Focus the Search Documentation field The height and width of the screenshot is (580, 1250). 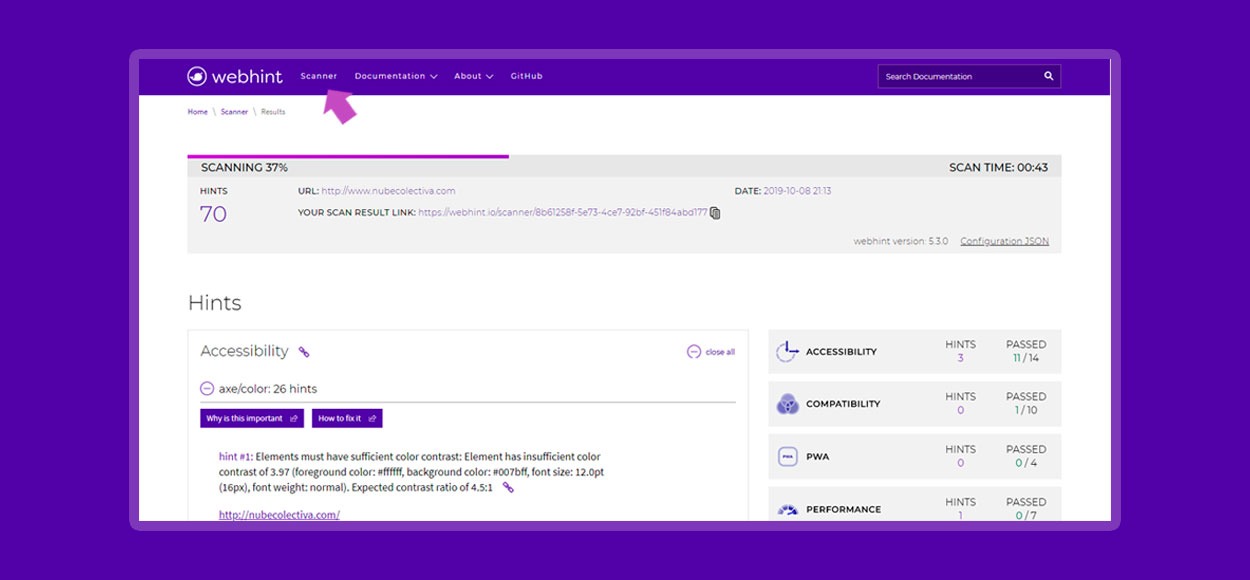969,76
